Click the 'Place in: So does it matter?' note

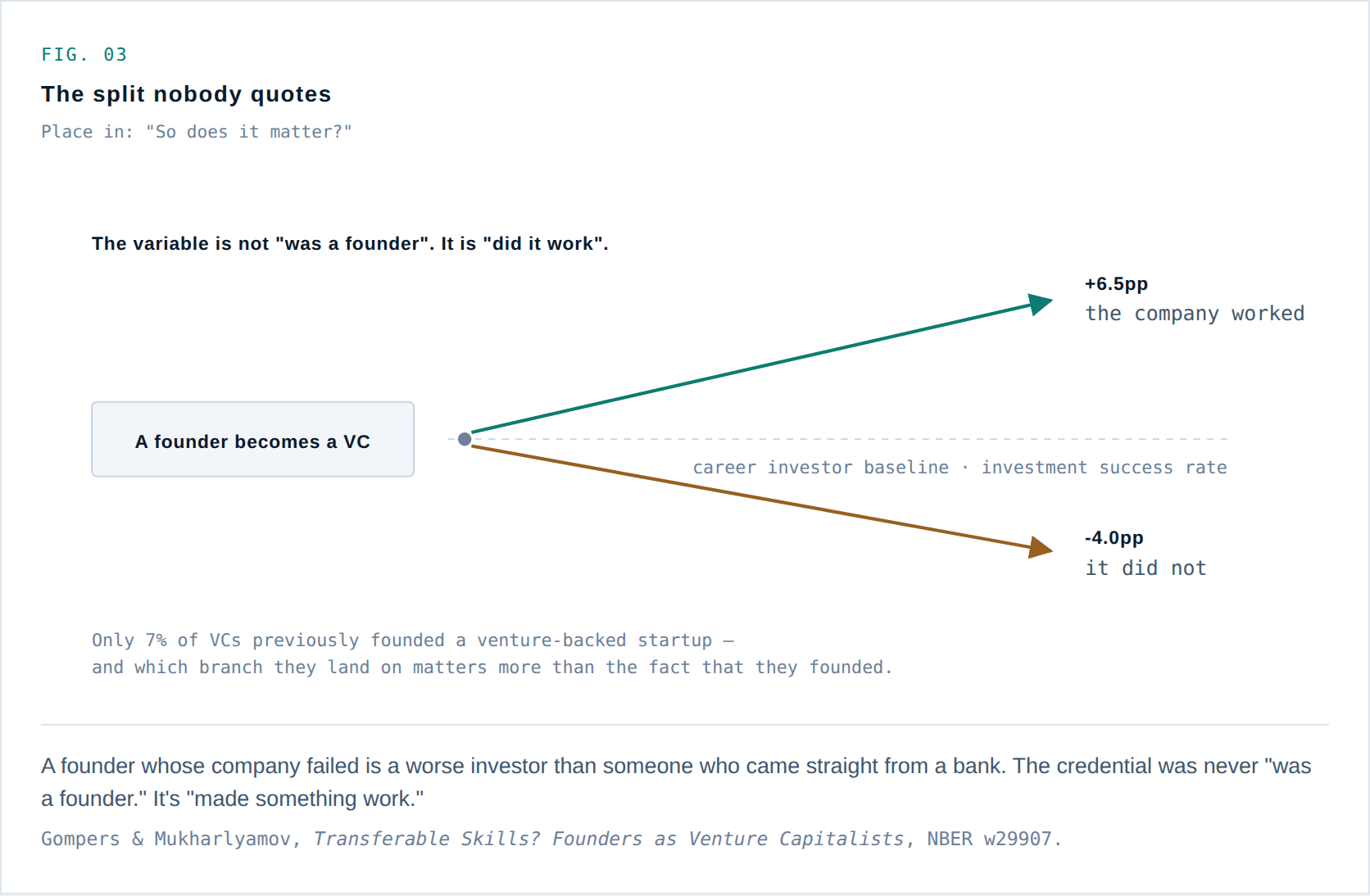197,132
